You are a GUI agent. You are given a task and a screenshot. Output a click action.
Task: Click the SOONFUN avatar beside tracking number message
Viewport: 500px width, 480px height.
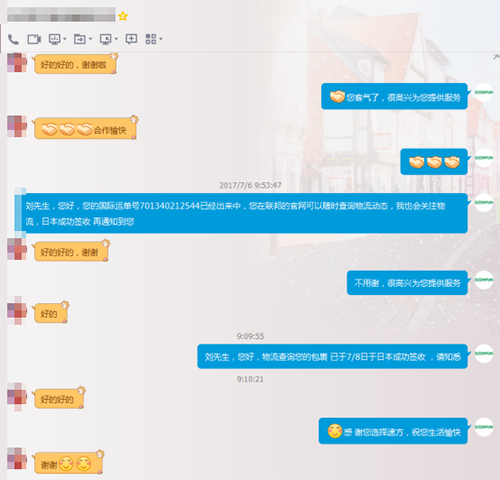click(x=484, y=202)
